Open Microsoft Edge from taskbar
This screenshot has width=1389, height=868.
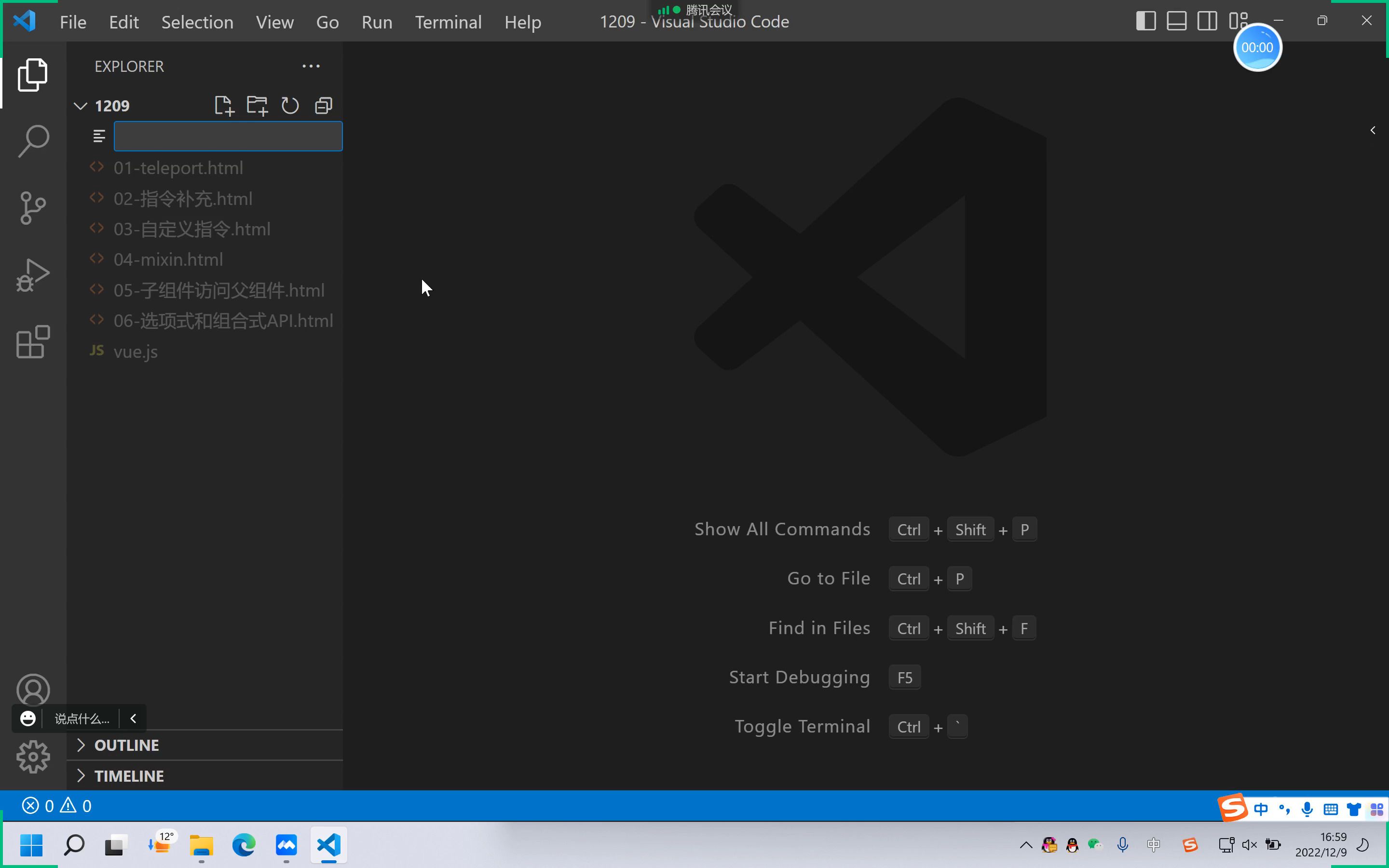[x=244, y=845]
